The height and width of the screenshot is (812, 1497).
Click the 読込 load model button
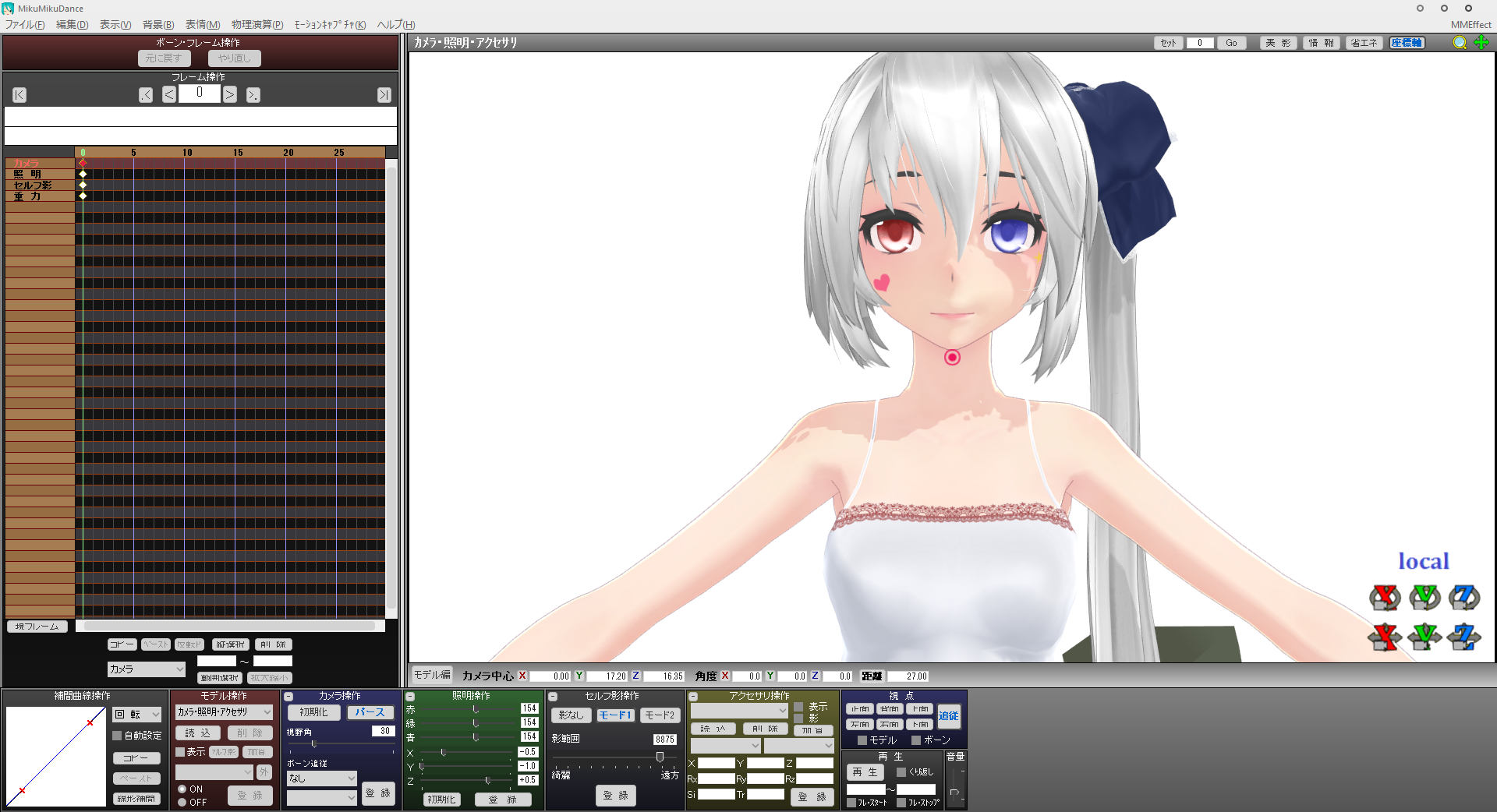[197, 733]
